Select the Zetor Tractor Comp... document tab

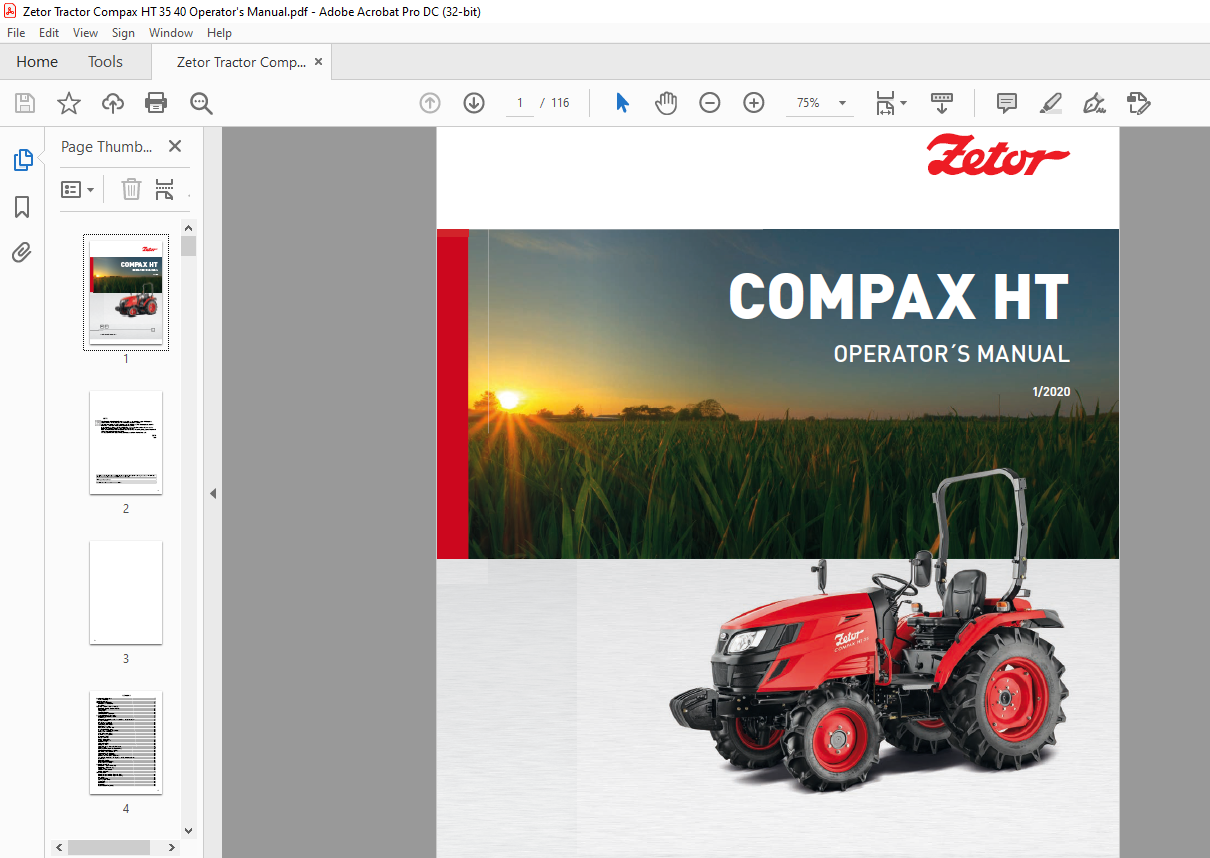click(241, 62)
